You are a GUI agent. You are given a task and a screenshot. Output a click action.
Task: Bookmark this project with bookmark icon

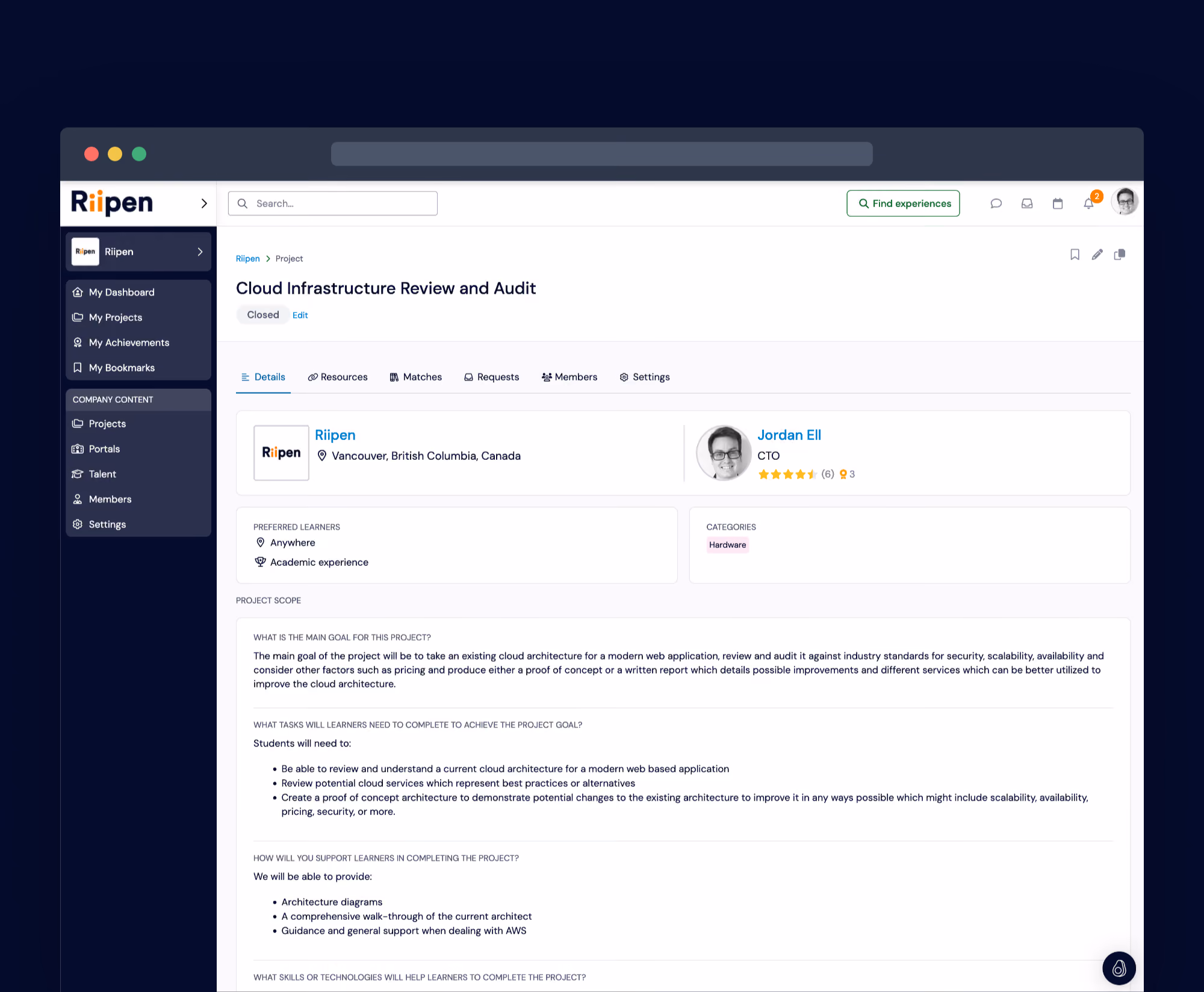pyautogui.click(x=1075, y=255)
